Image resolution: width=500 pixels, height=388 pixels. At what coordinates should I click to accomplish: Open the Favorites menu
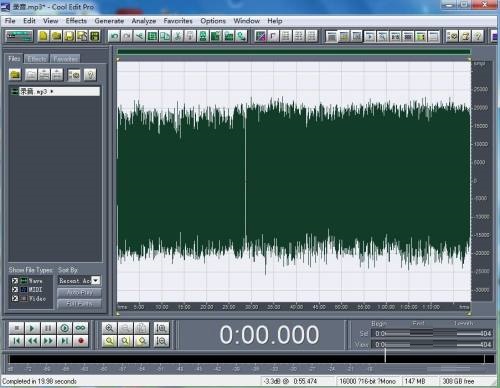pos(178,21)
